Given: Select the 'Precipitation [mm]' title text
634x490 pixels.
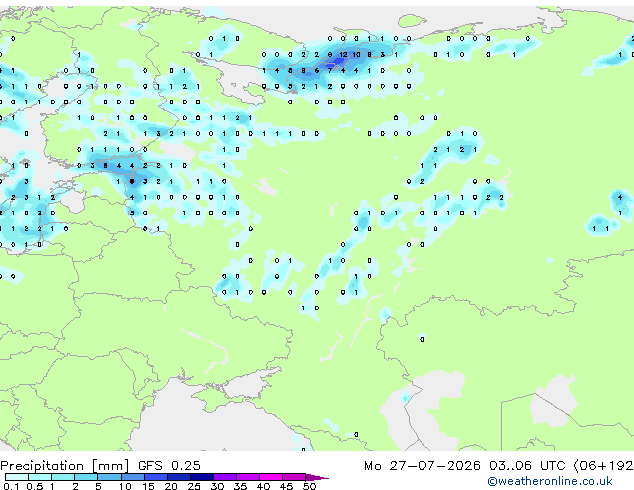Looking at the screenshot, I should click(x=65, y=466).
